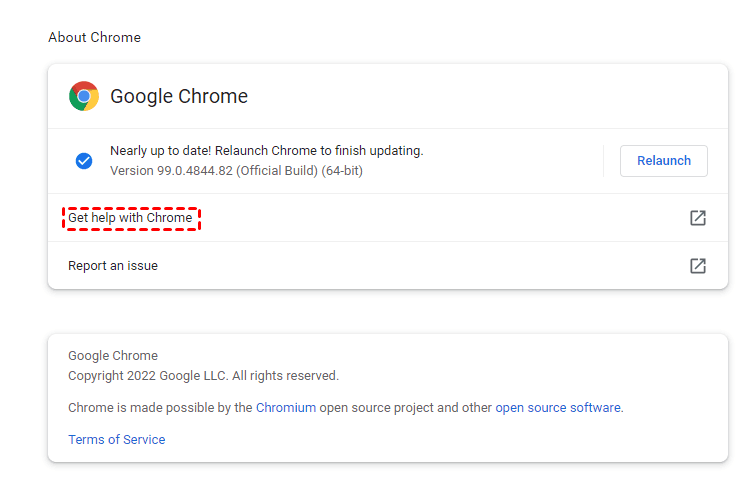
Task: Click the Copyright 2022 Google LLC text
Action: pos(148,376)
